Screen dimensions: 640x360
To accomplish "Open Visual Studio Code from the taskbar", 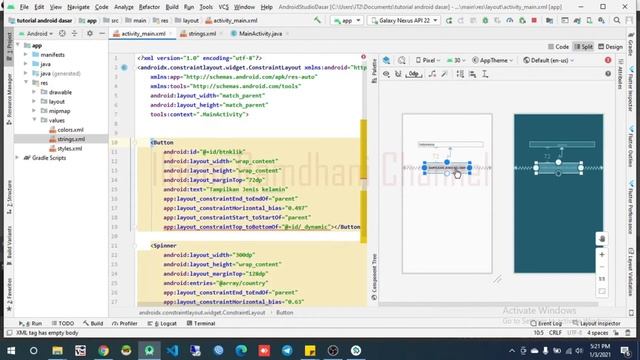I will point(172,351).
